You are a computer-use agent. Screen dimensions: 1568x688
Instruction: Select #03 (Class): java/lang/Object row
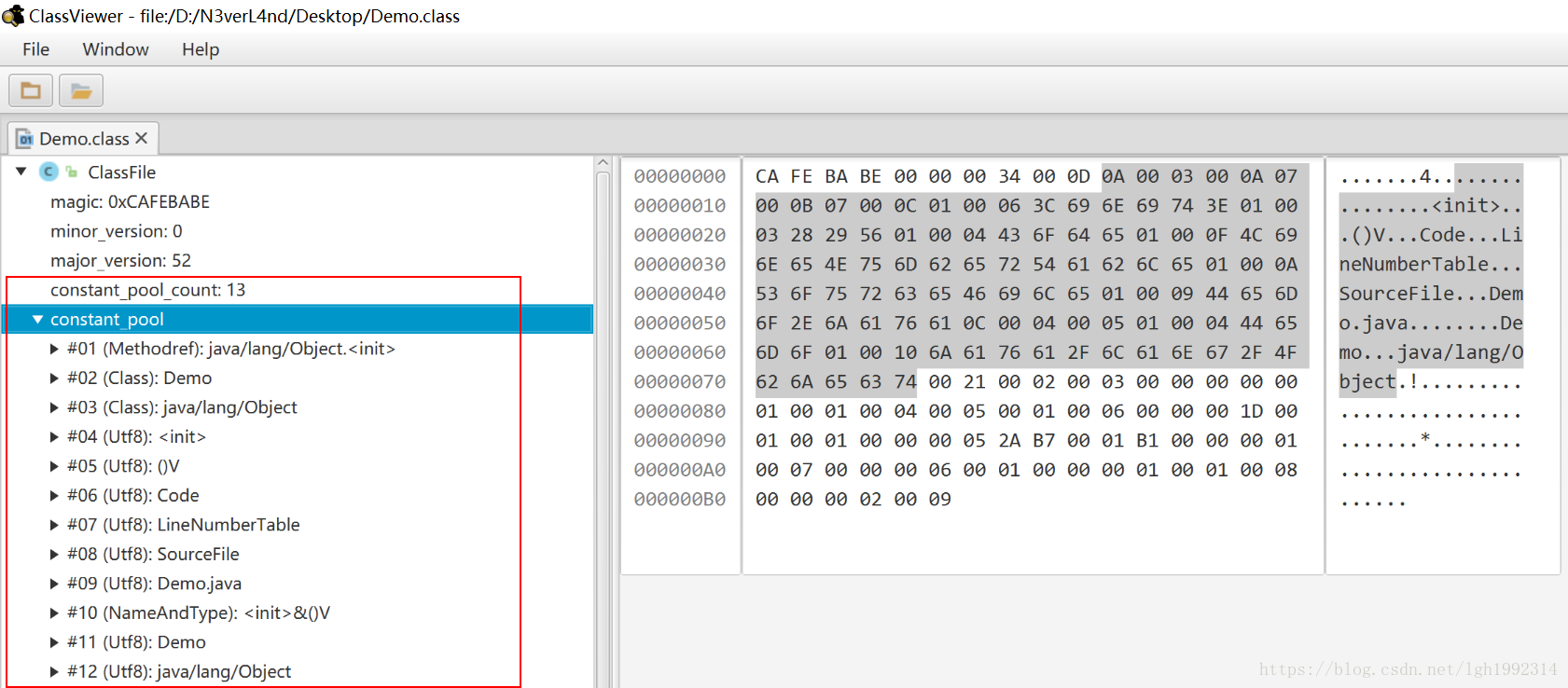pos(182,407)
